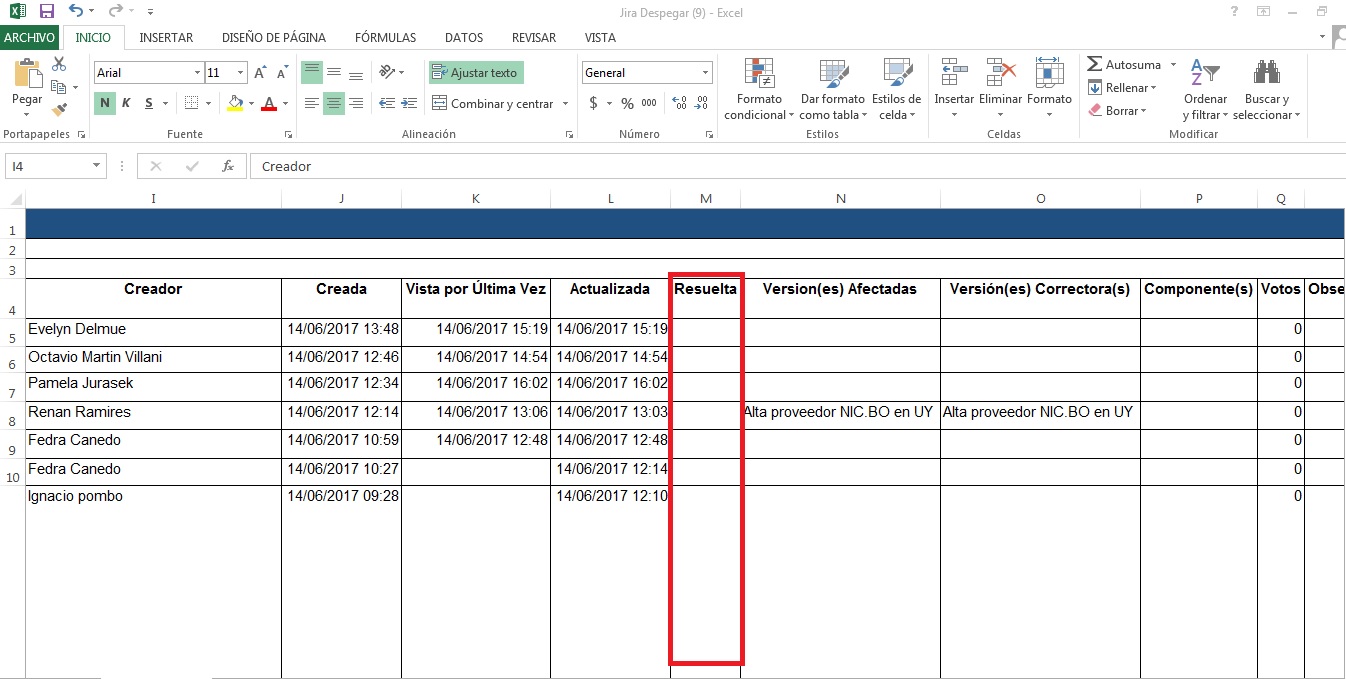1346x679 pixels.
Task: Click the Autosuma sigma icon
Action: [1095, 64]
